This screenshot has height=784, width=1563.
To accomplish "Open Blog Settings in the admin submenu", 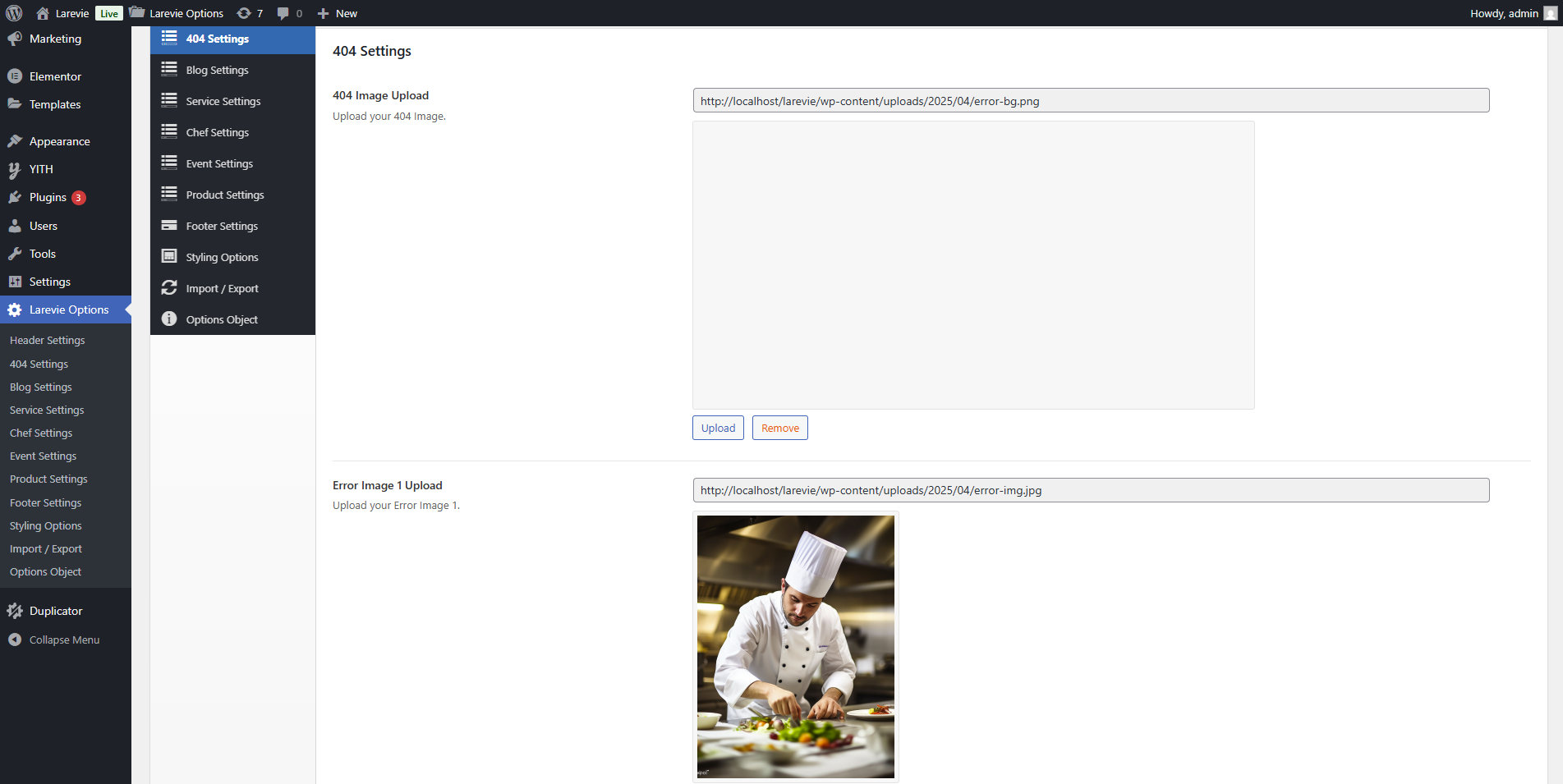I will (x=41, y=387).
